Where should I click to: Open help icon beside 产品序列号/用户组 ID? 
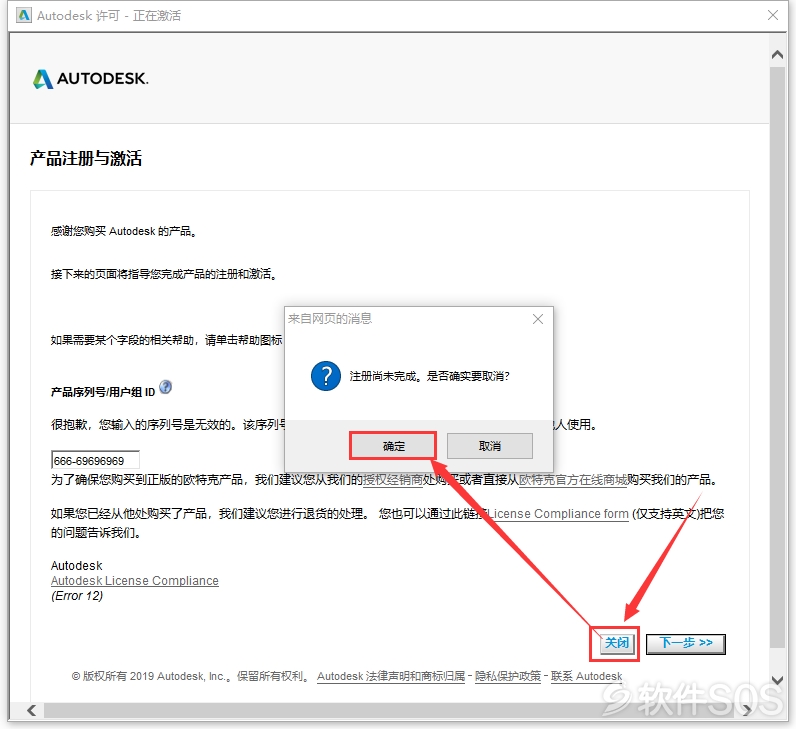[165, 387]
